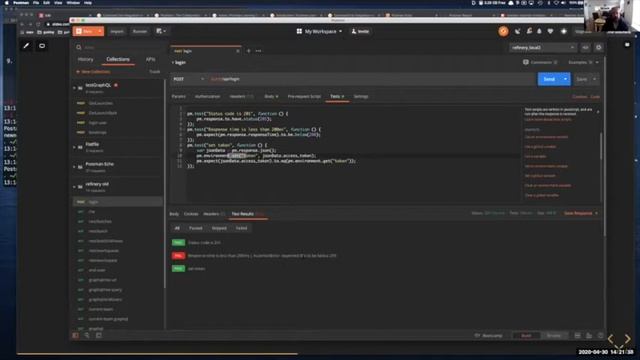The width and height of the screenshot is (640, 360).
Task: Click the Invite button
Action: 360,31
